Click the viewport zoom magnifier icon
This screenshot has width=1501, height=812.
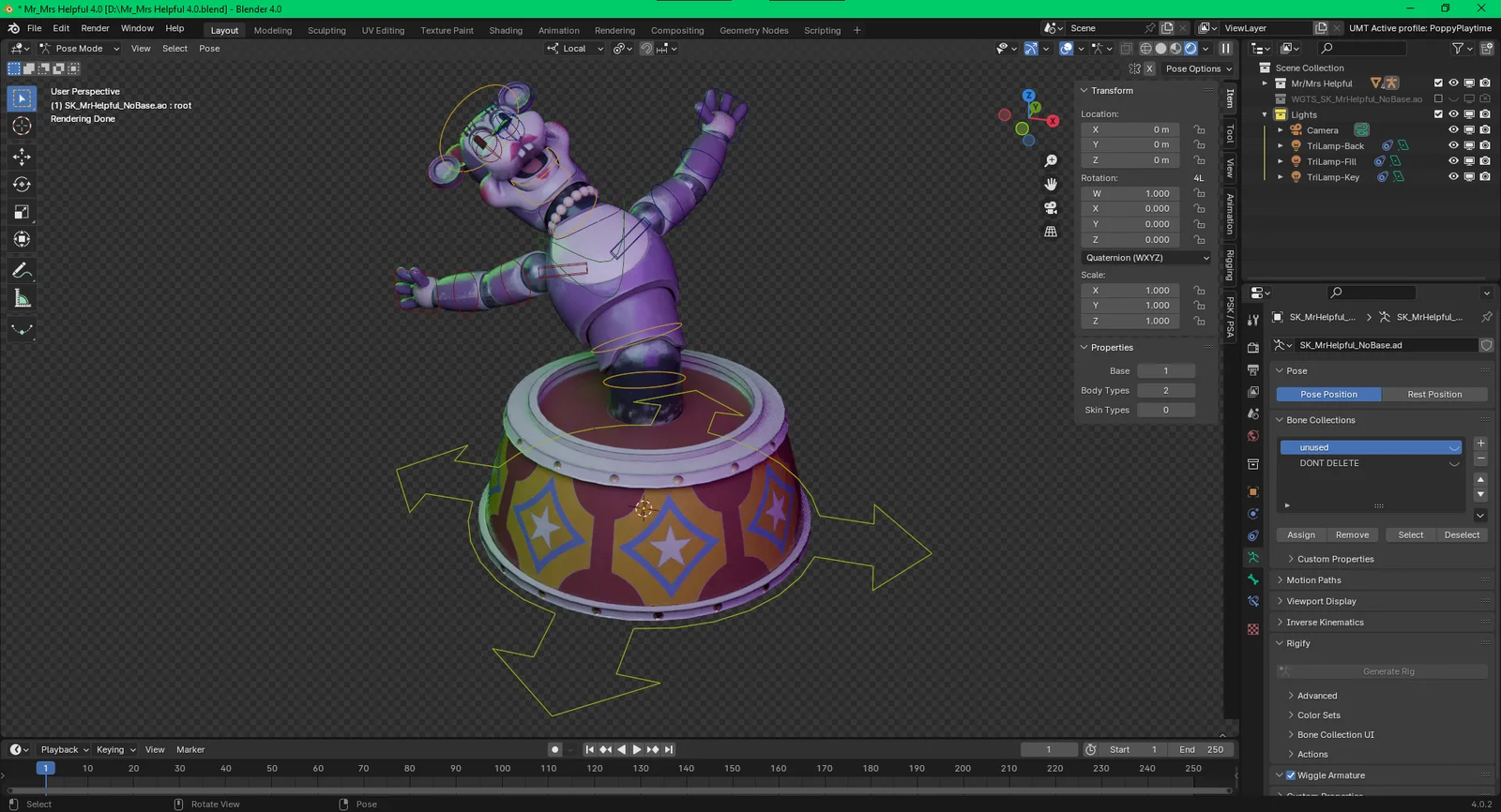coord(1051,161)
